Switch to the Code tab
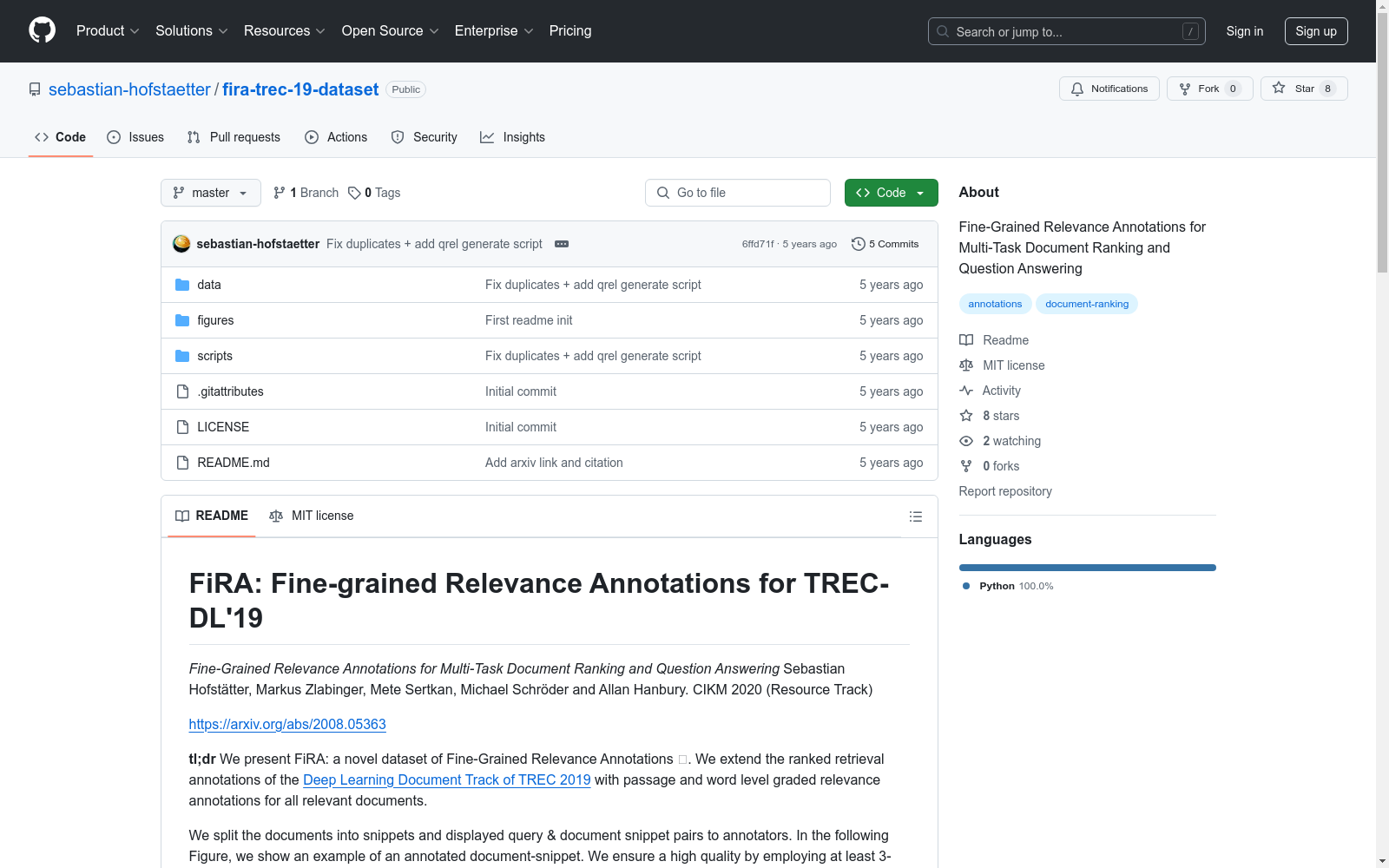 61,137
